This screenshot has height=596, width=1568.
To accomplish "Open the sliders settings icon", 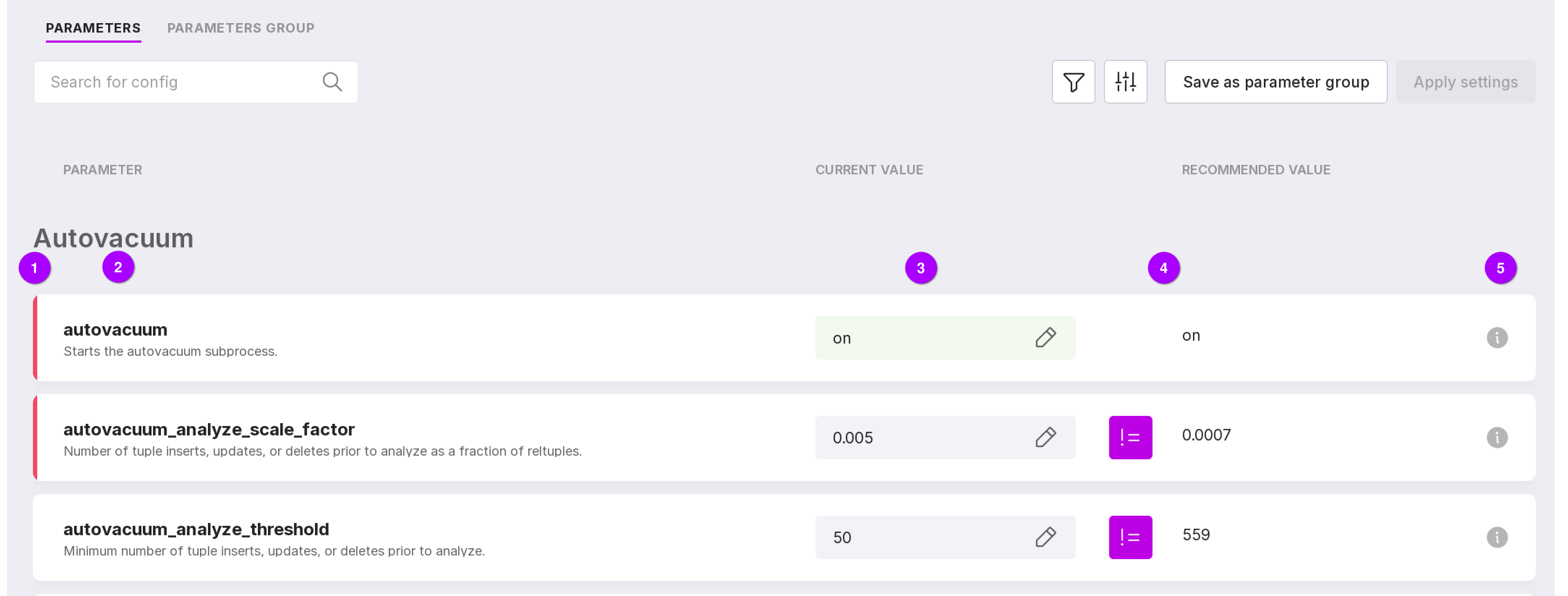I will tap(1125, 82).
